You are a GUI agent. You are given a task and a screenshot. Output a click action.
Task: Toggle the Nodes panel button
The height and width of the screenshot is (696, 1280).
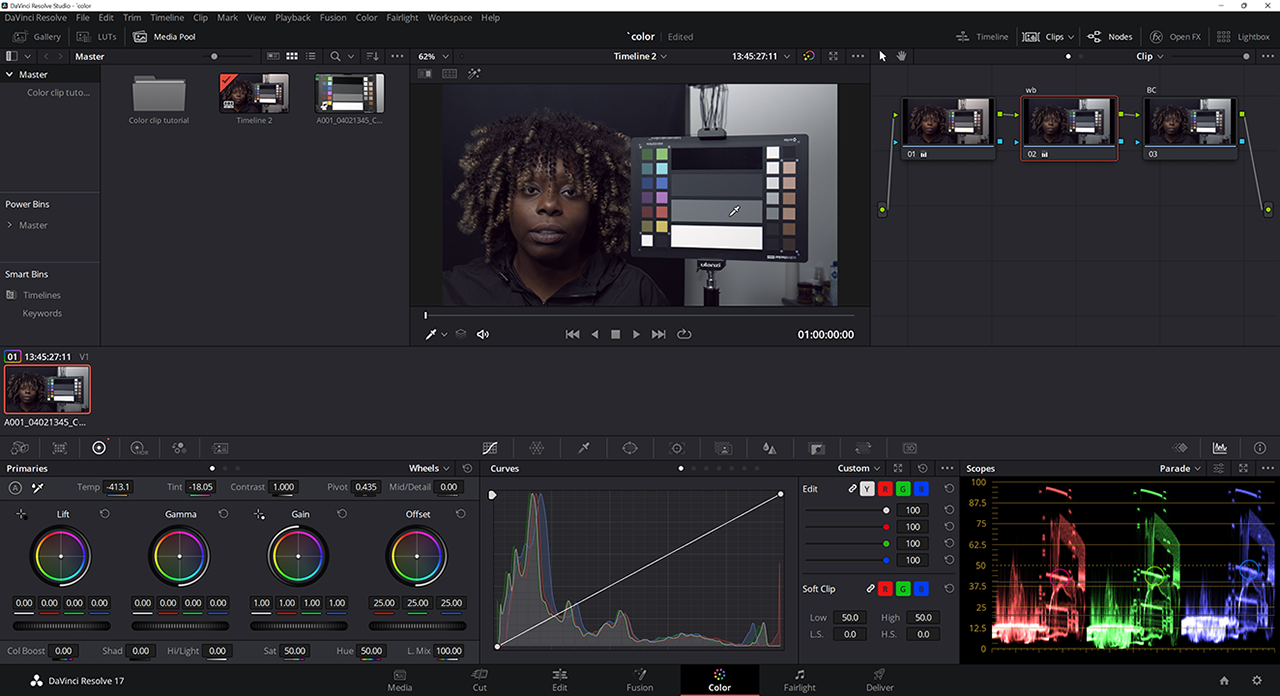click(x=1110, y=37)
